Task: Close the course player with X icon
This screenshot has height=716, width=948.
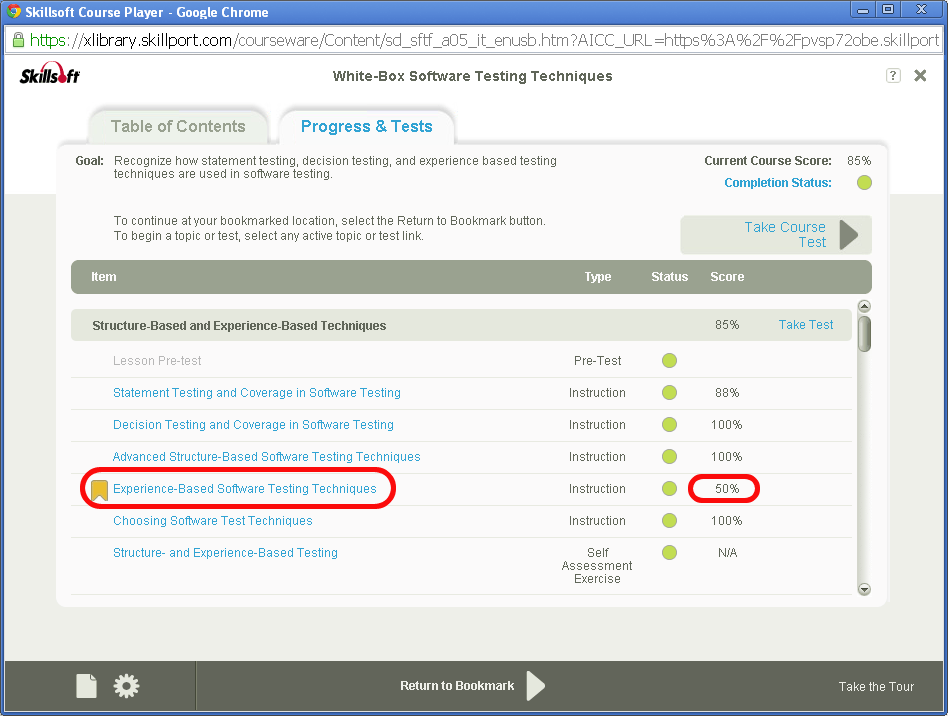Action: 920,76
